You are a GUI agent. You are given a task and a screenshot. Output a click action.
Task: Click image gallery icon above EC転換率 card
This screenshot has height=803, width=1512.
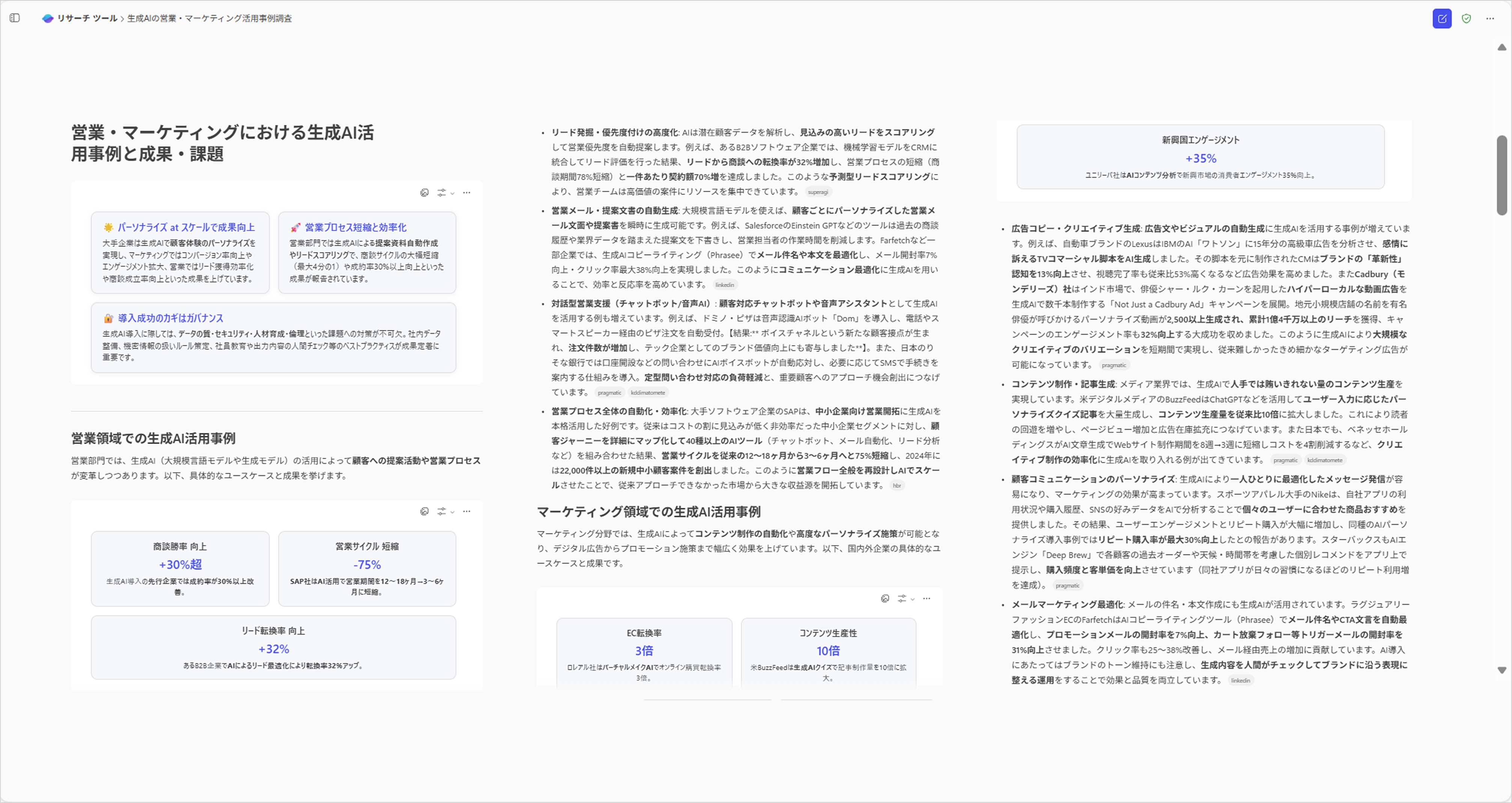click(885, 598)
